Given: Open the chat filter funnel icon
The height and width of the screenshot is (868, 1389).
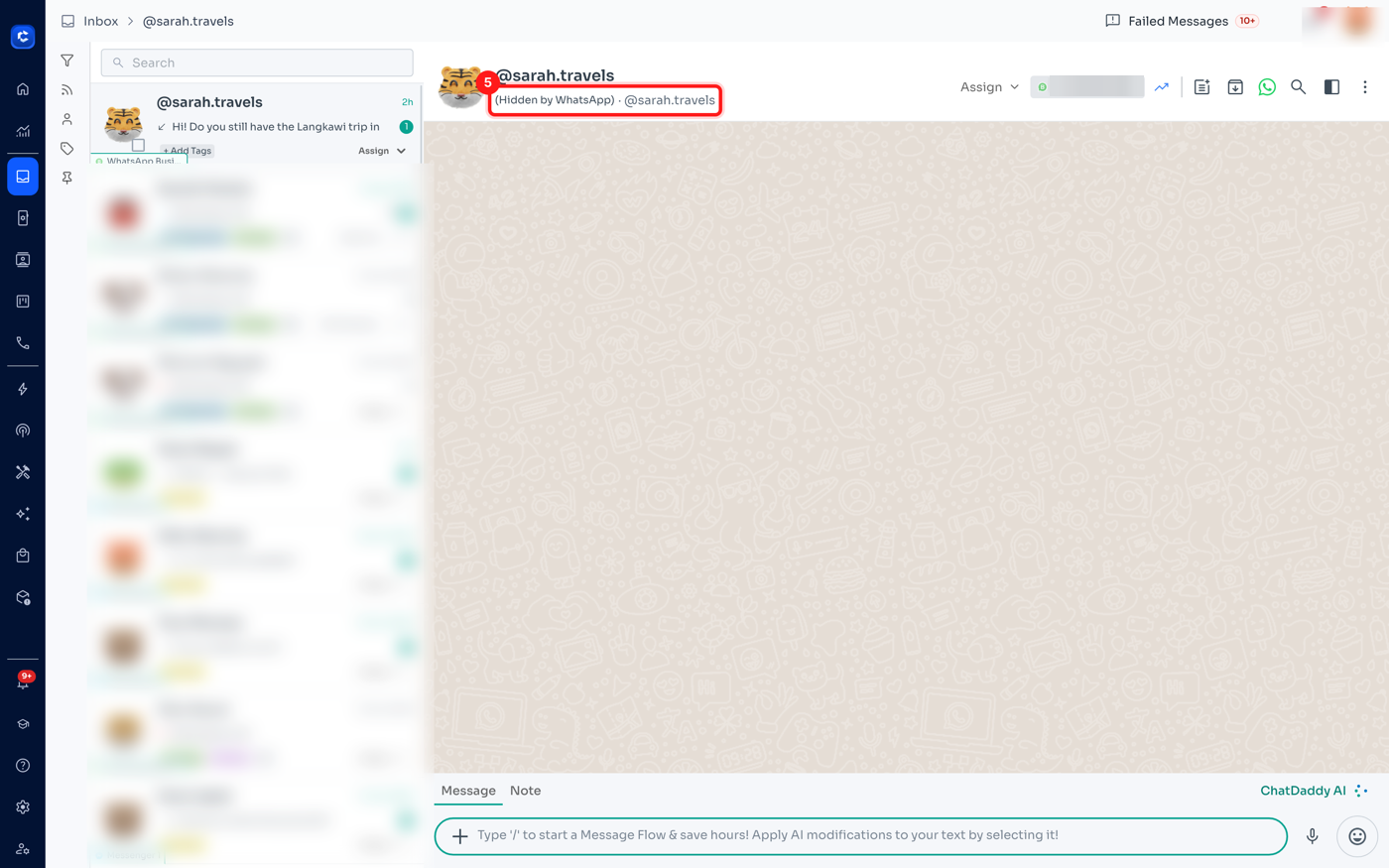Looking at the screenshot, I should point(67,61).
